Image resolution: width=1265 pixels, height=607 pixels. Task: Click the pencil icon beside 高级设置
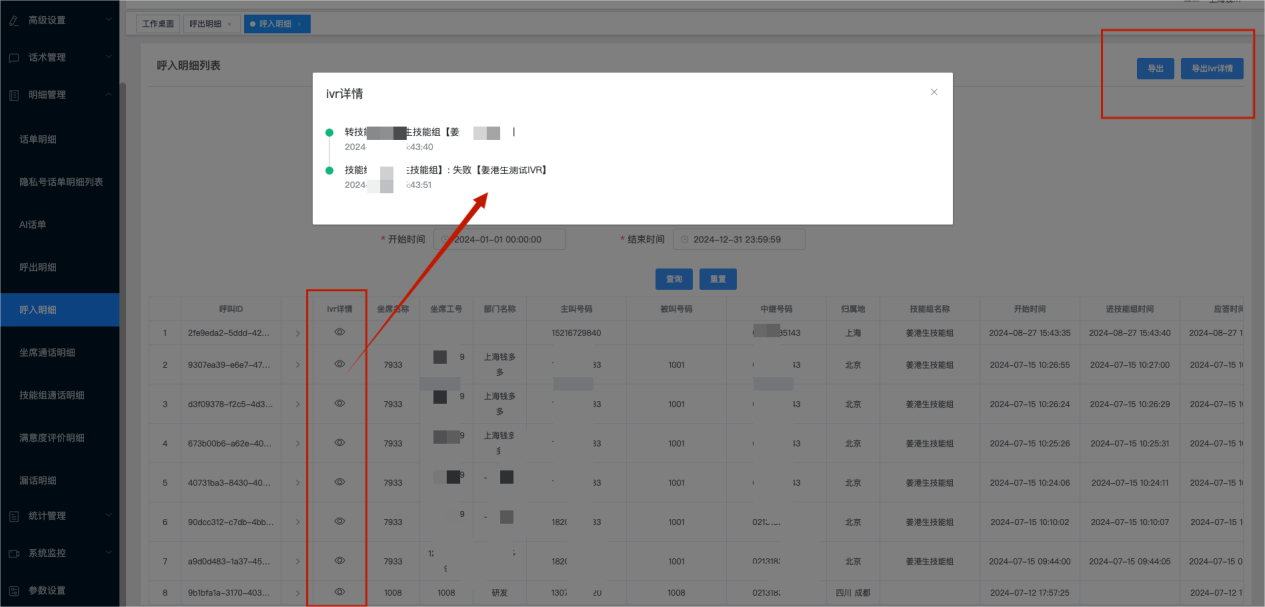point(14,20)
